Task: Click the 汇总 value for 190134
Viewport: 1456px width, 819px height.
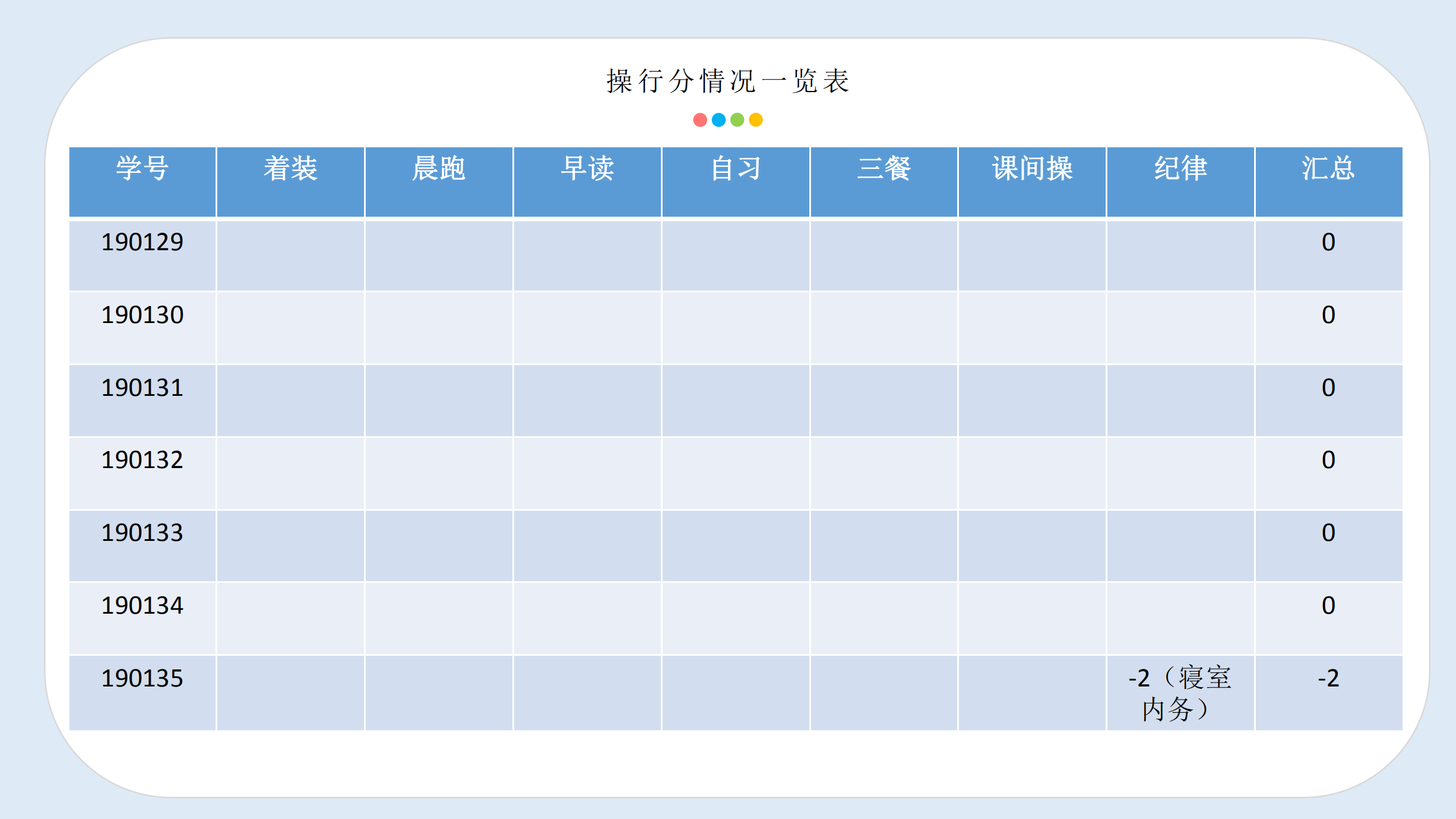Action: pos(1329,606)
